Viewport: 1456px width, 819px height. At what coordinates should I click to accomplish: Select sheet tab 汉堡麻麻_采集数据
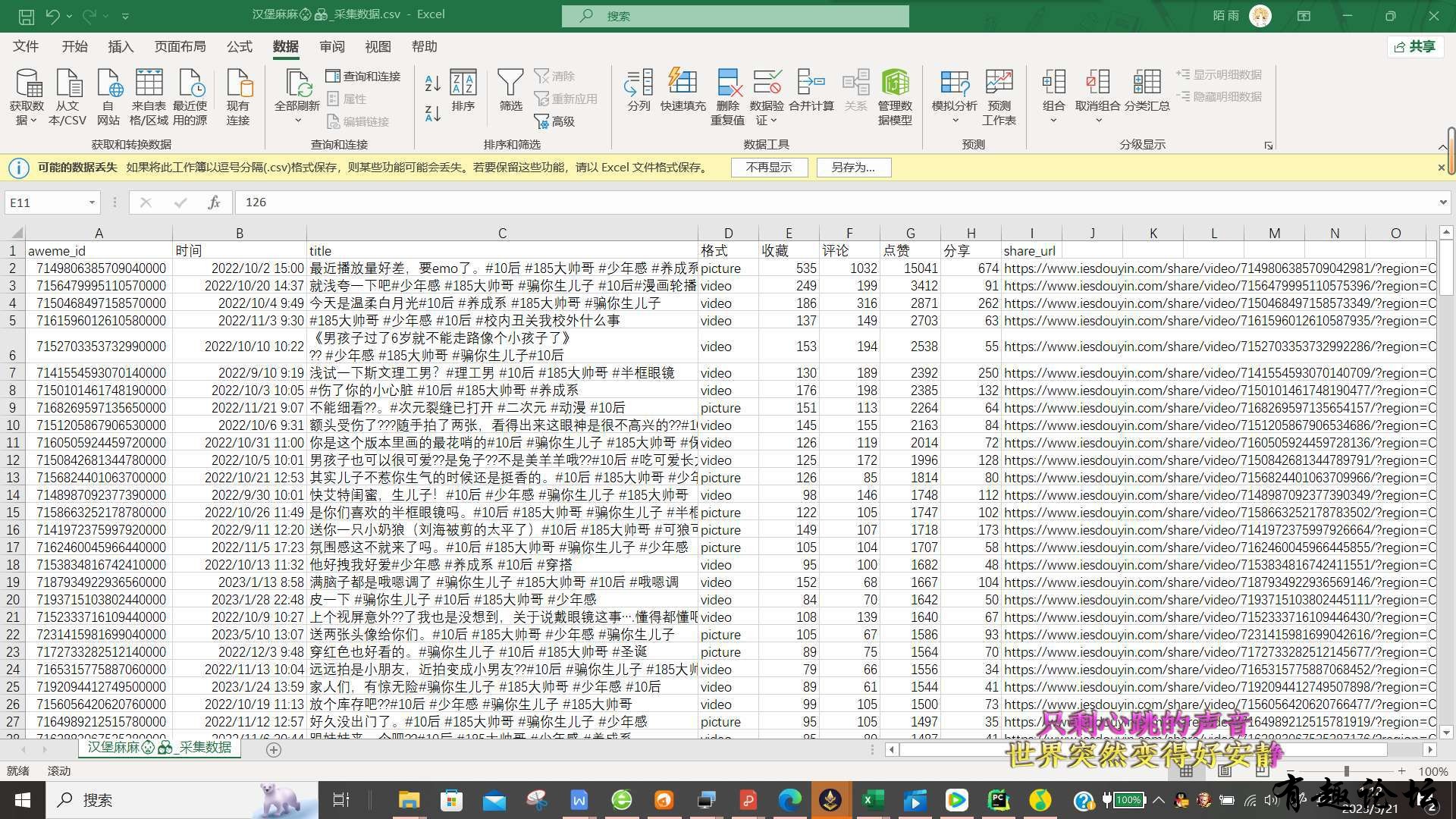click(x=159, y=748)
